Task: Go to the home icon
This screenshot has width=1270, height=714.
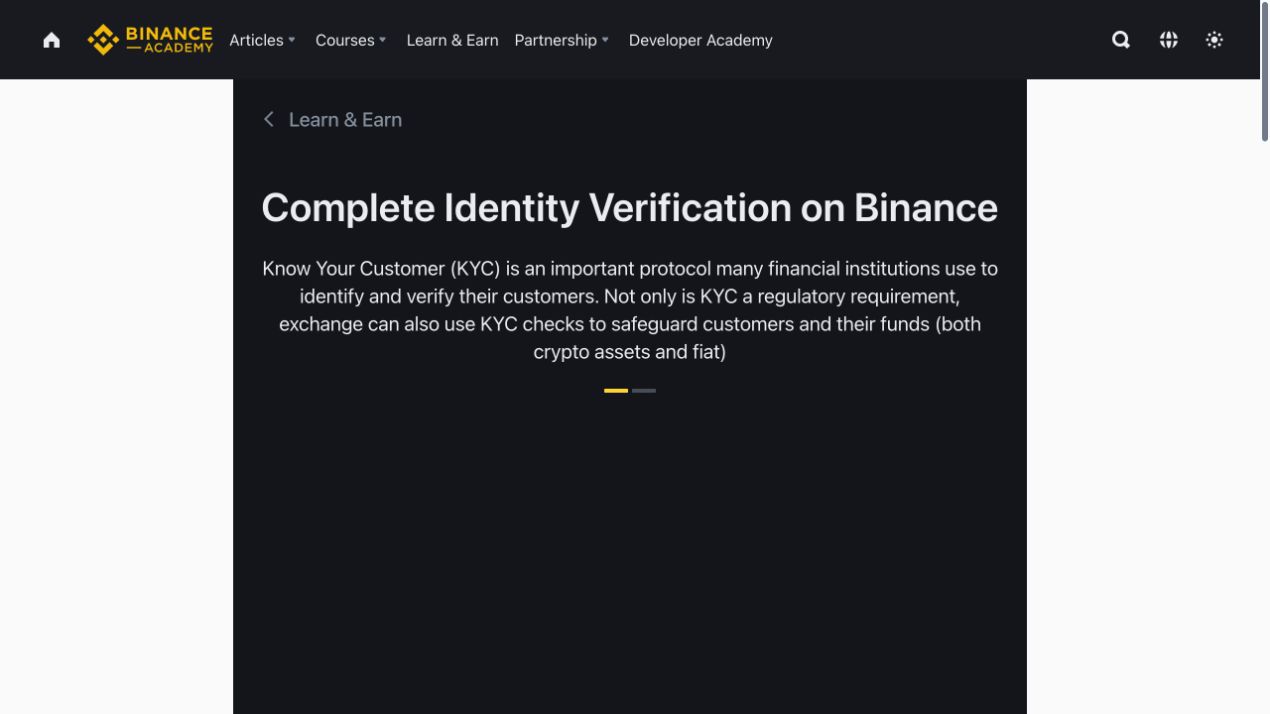Action: pos(51,40)
